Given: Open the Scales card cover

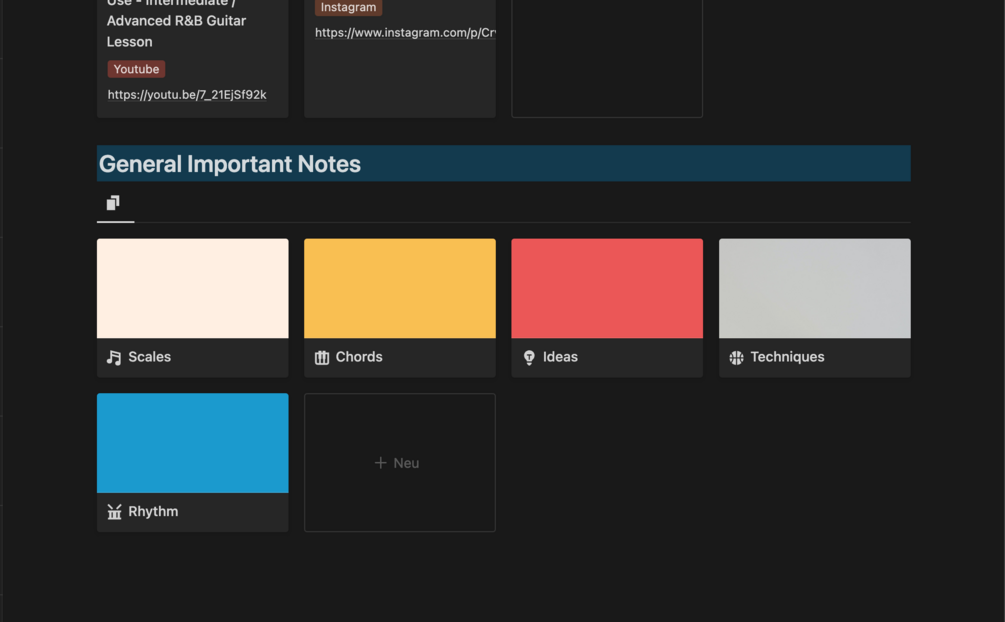Looking at the screenshot, I should [192, 288].
